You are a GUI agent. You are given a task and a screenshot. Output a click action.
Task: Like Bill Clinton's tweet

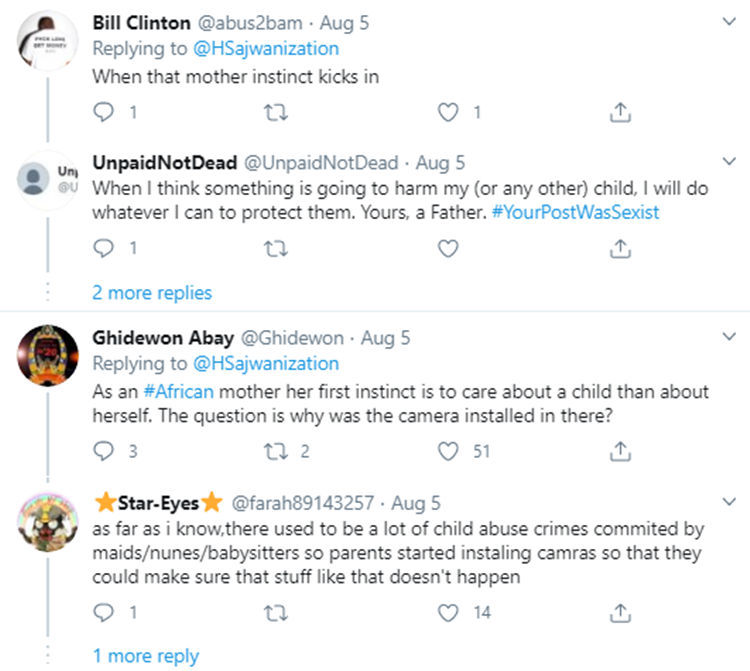click(x=450, y=113)
